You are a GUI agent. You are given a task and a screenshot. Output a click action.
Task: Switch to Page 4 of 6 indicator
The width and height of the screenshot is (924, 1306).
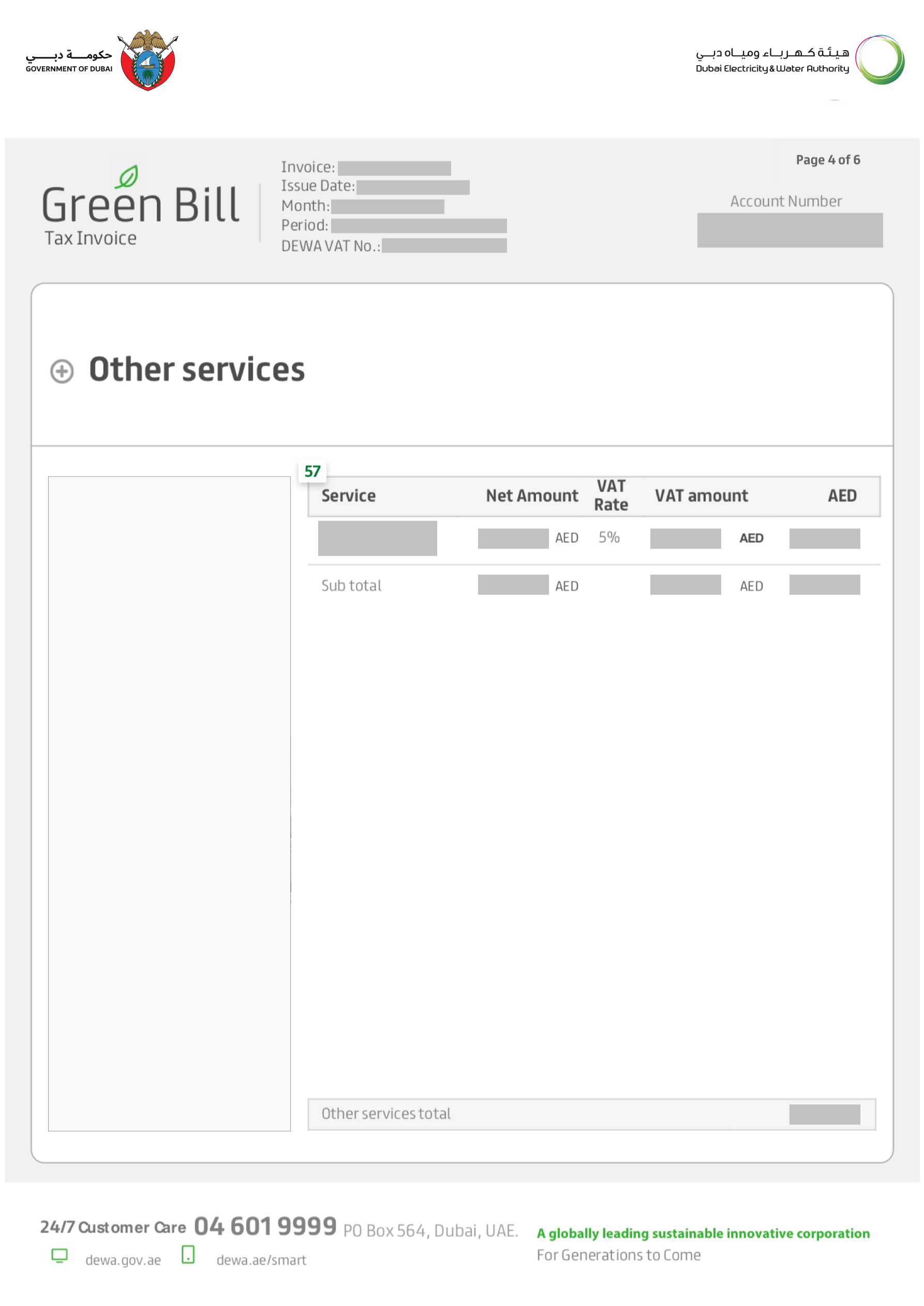coord(827,160)
